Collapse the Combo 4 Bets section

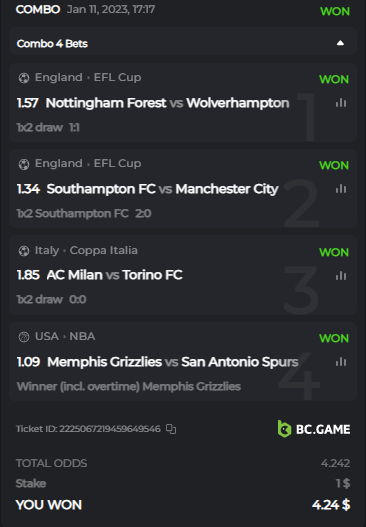[340, 43]
